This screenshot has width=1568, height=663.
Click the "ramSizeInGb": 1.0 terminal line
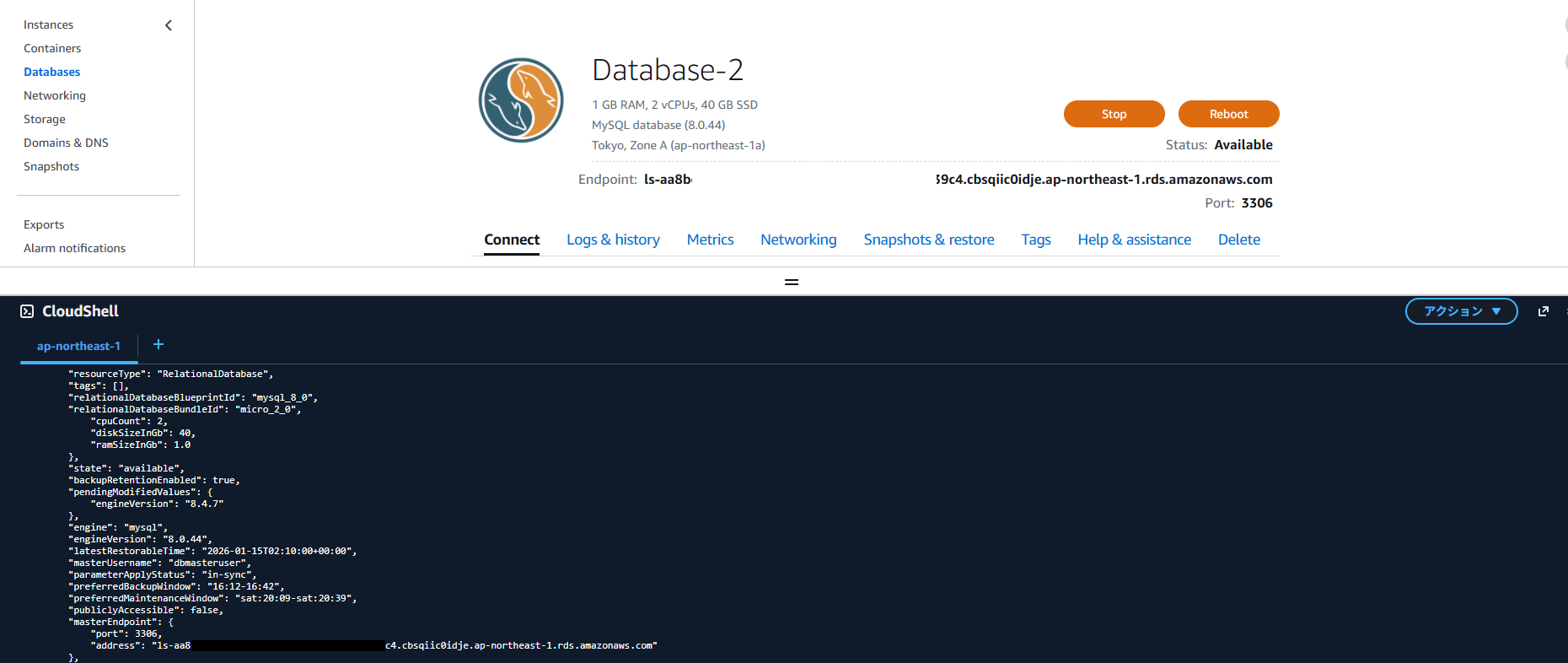click(x=141, y=445)
